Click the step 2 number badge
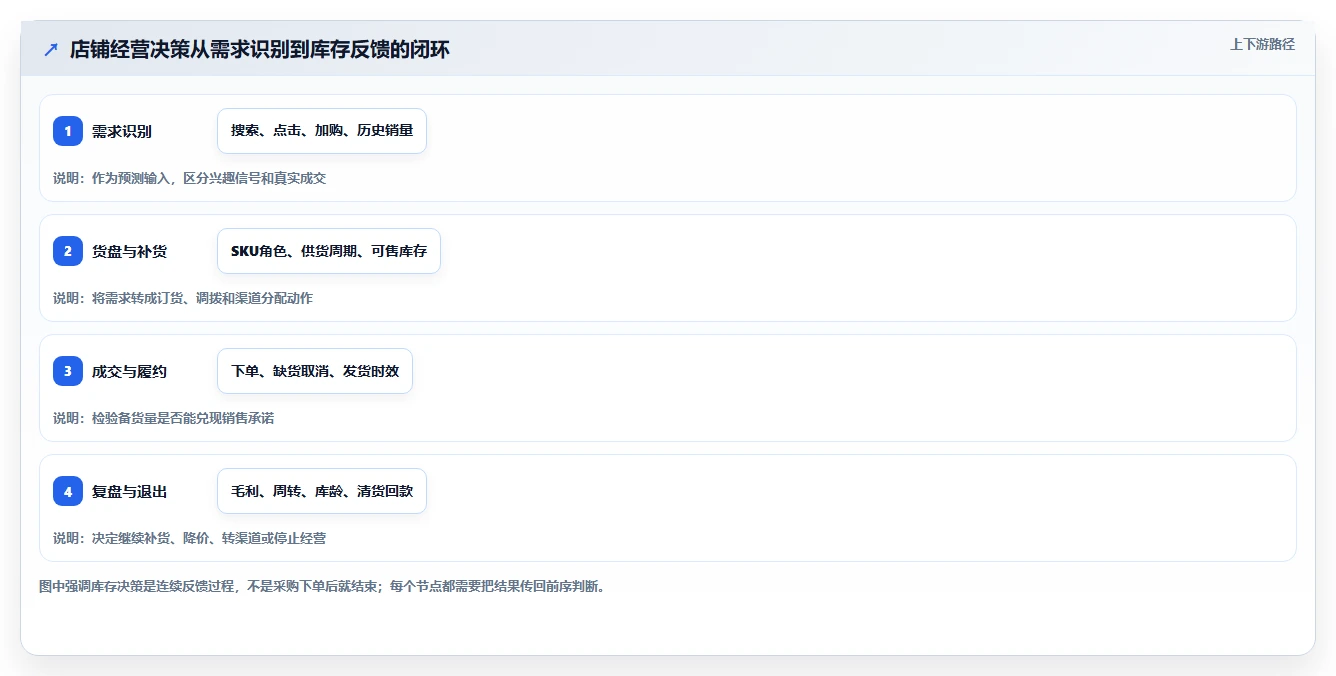Image resolution: width=1336 pixels, height=676 pixels. click(x=68, y=251)
